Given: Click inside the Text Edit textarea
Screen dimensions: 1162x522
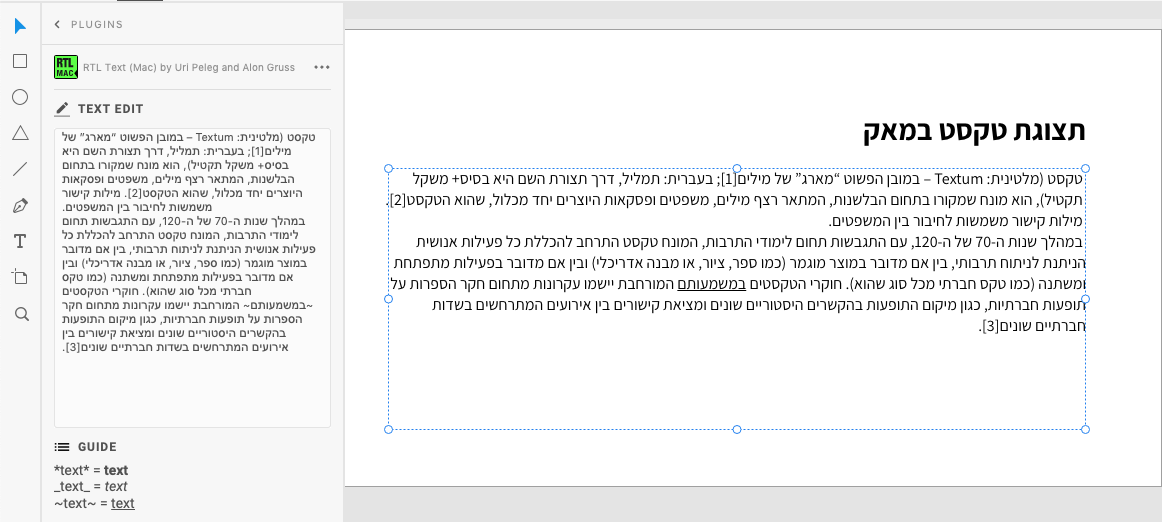Looking at the screenshot, I should [193, 278].
